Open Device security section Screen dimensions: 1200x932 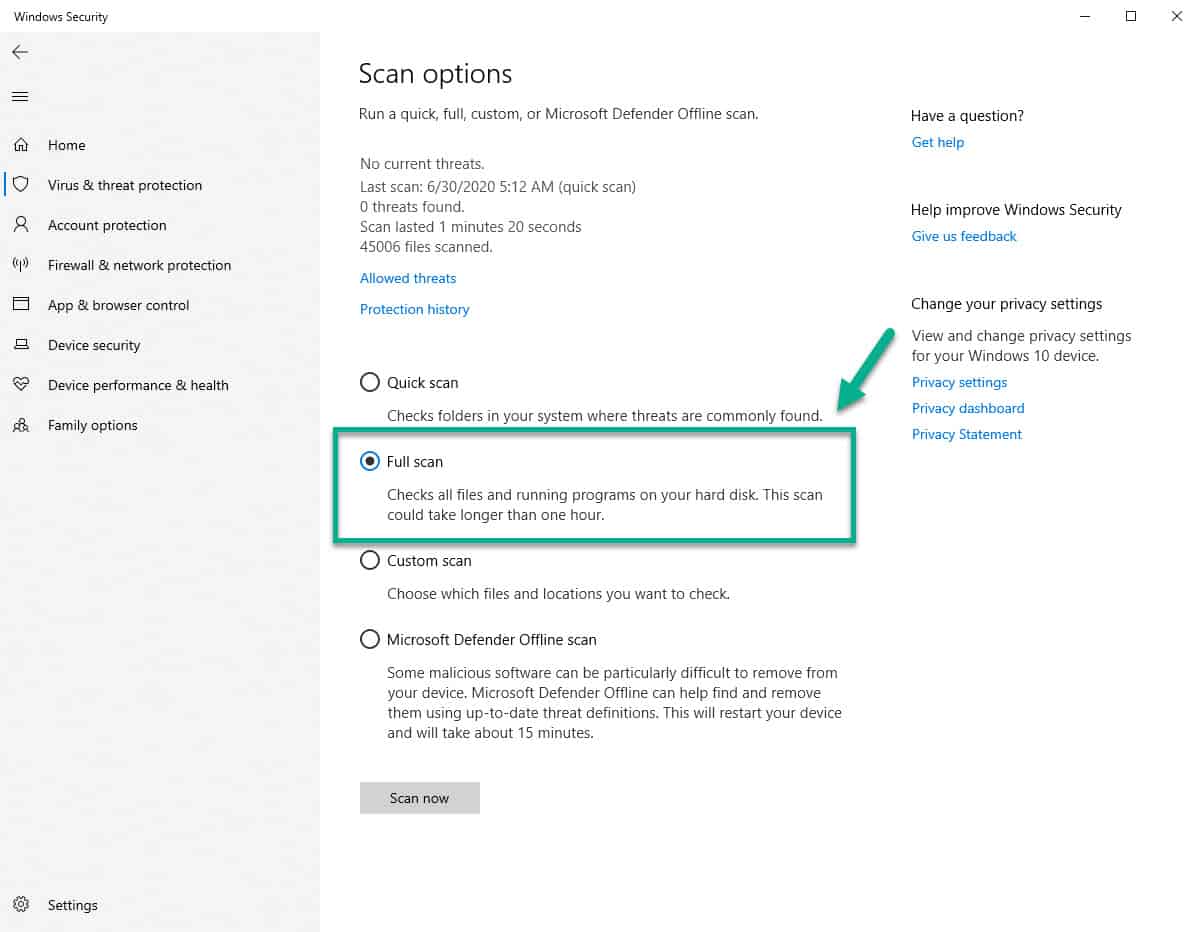tap(94, 345)
